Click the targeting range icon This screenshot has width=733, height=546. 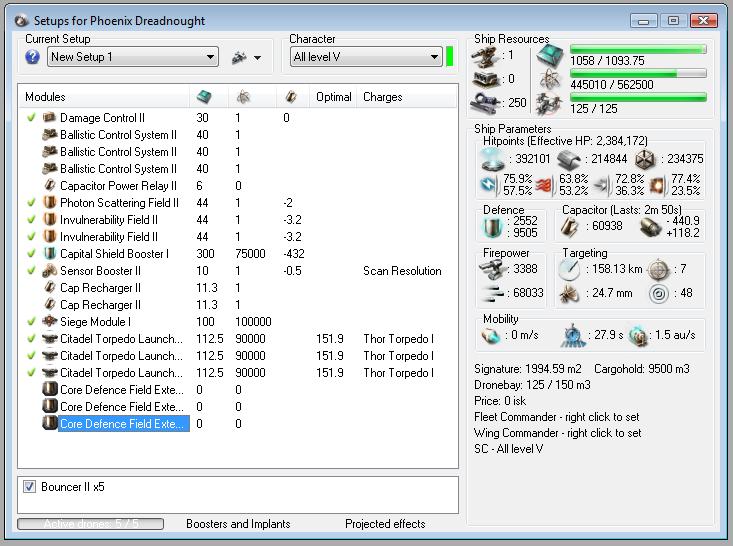(569, 269)
